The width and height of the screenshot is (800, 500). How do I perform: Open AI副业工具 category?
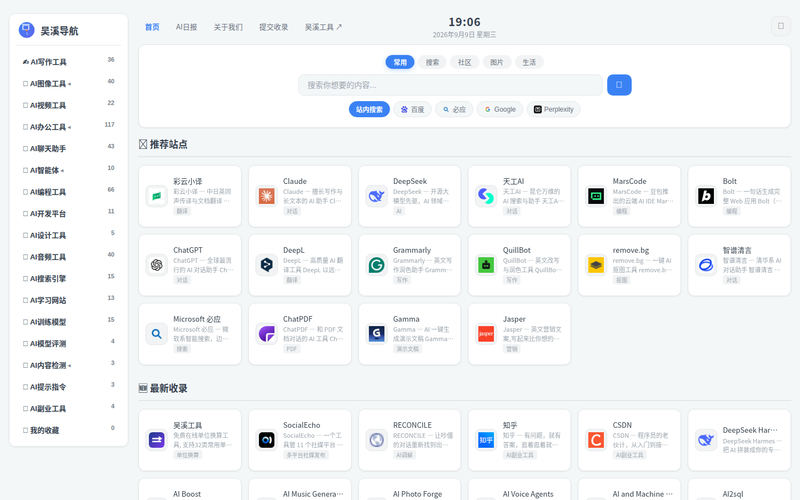(x=68, y=409)
